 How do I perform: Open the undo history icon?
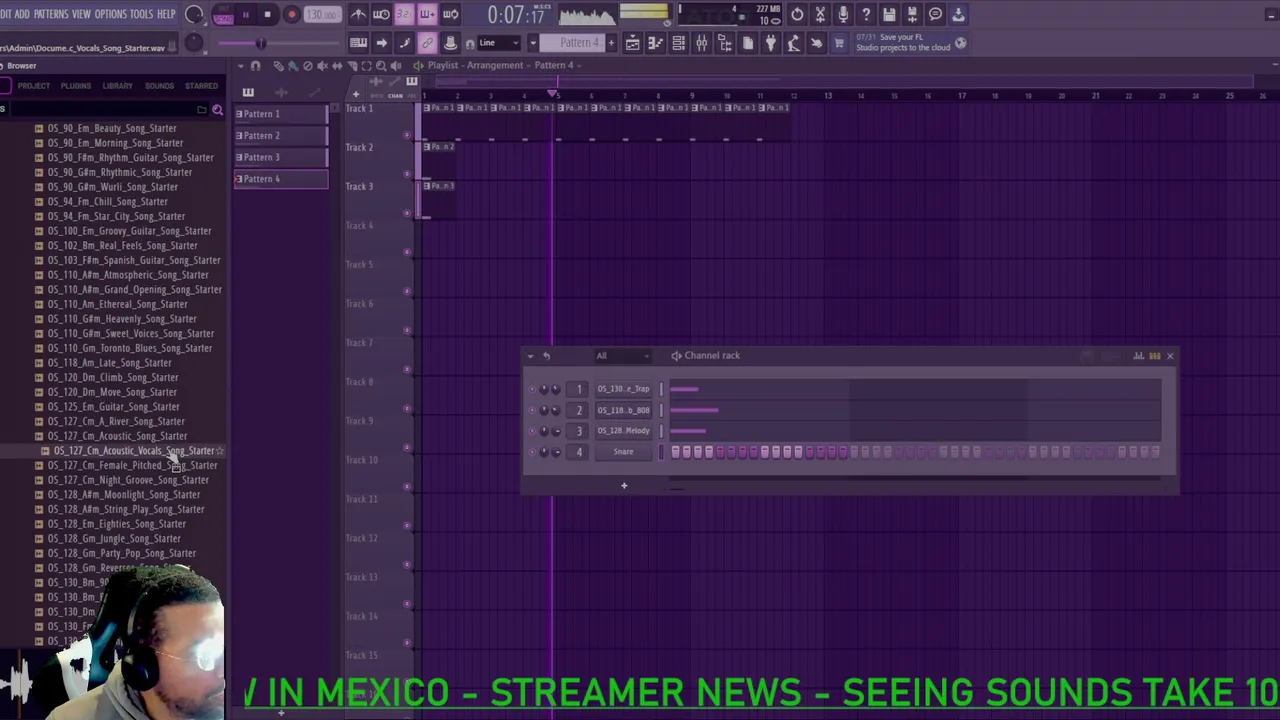pos(797,15)
